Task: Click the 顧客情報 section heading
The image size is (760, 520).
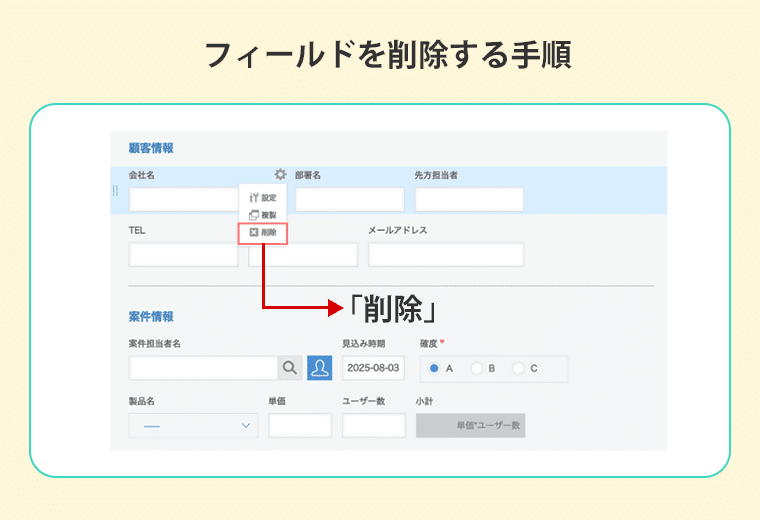Action: click(x=151, y=148)
